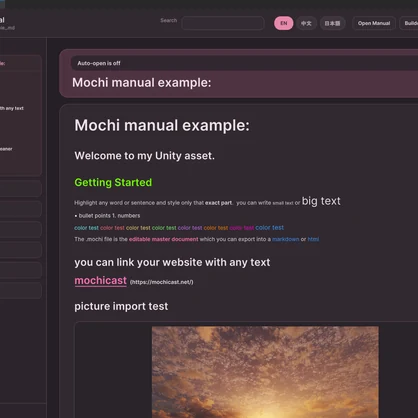Click the https://mochicast.net/ URL text
The width and height of the screenshot is (418, 418).
pos(162,282)
